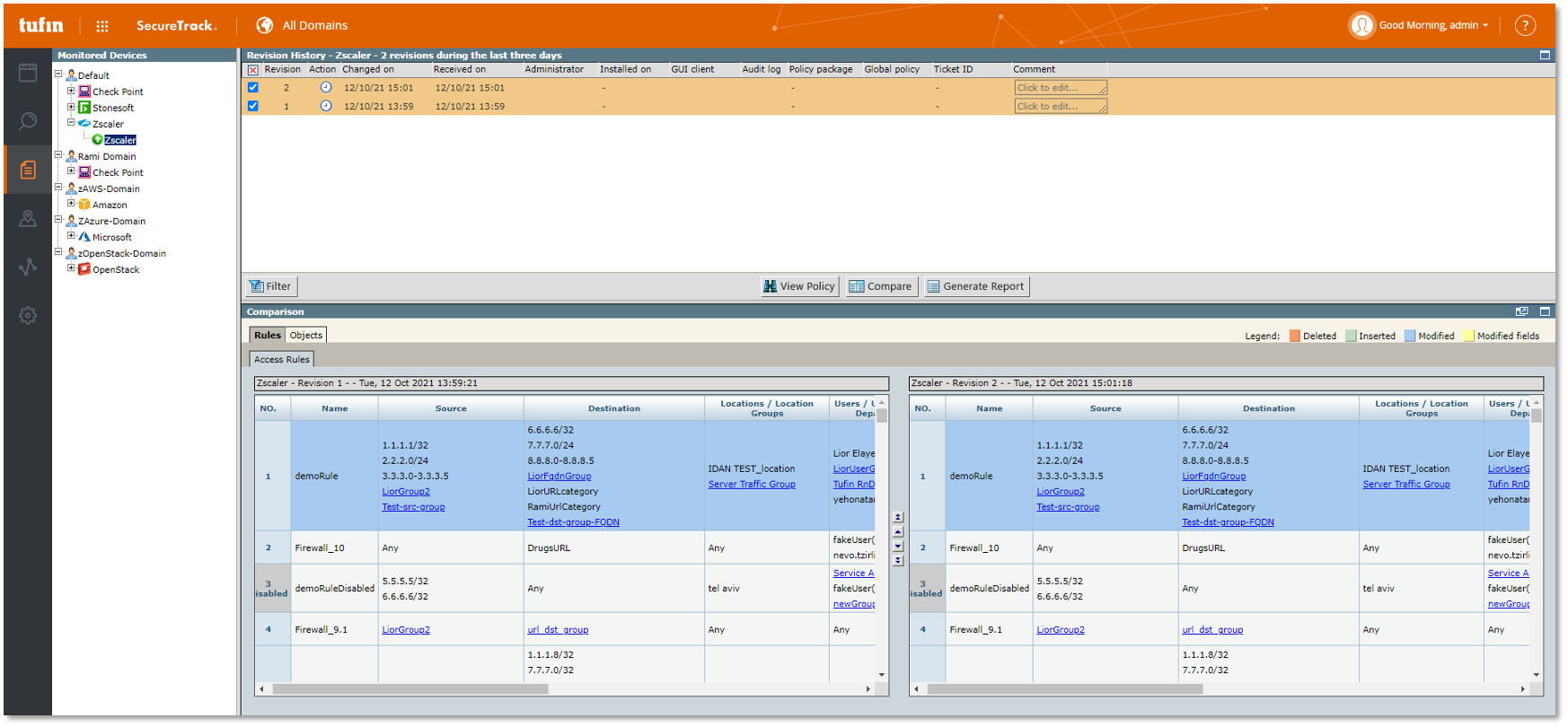Viewport: 1568px width, 727px height.
Task: Maximize the Comparison panel
Action: click(1545, 311)
